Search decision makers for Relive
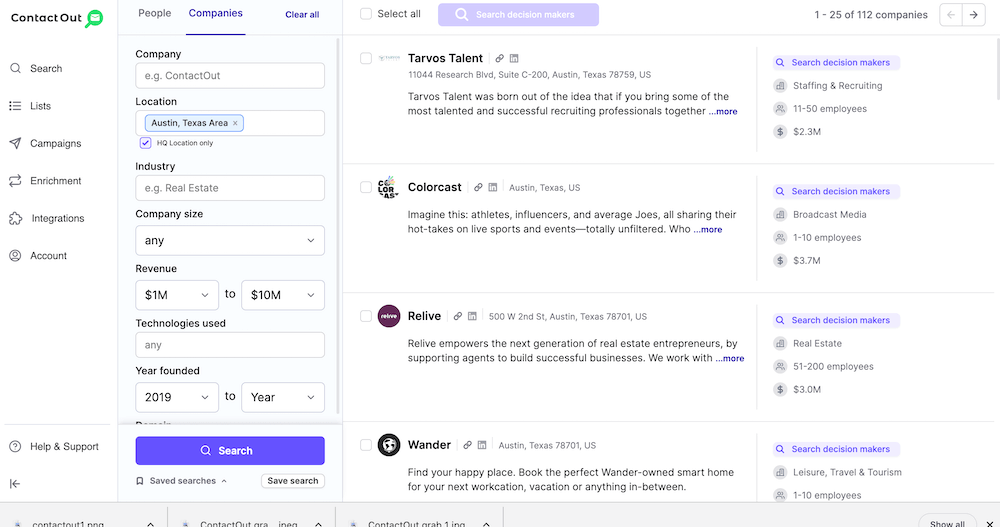 (836, 320)
